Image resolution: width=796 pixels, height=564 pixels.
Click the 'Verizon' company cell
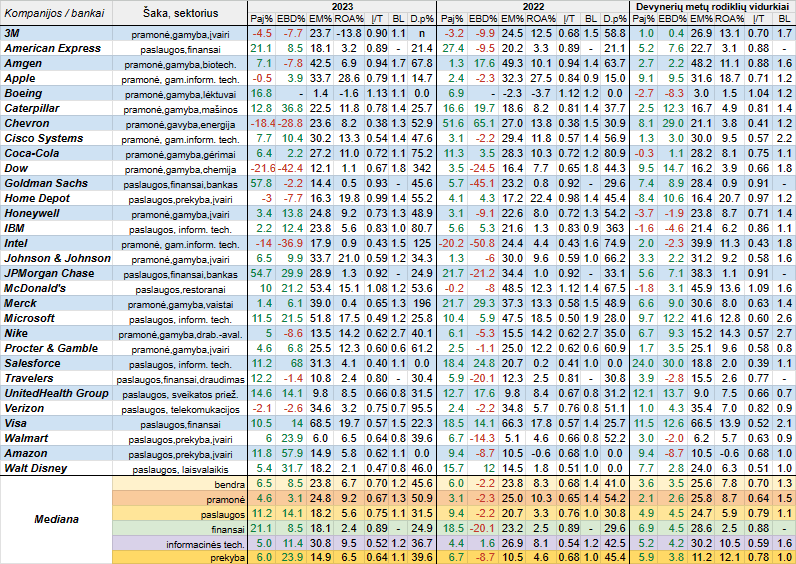click(56, 408)
